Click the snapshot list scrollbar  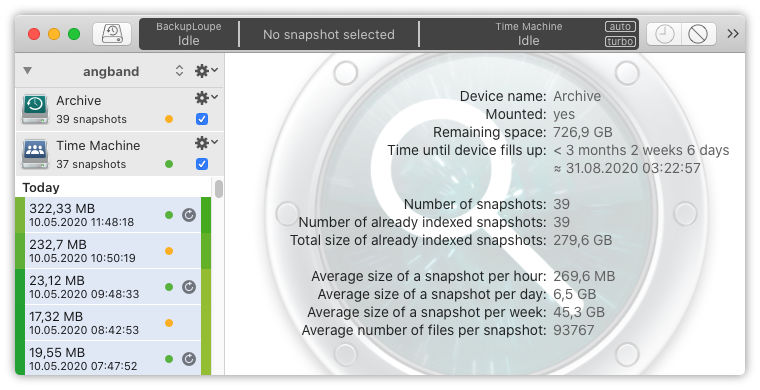219,189
